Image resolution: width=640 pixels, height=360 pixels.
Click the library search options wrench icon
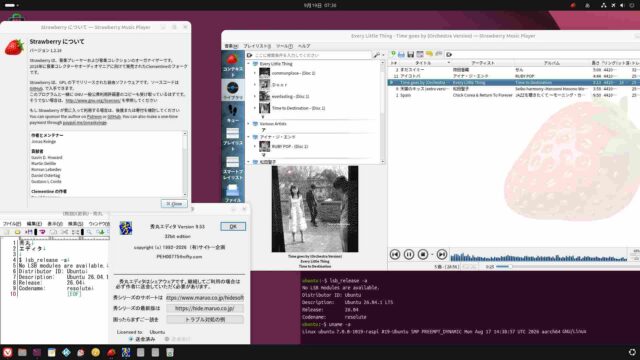(x=378, y=55)
